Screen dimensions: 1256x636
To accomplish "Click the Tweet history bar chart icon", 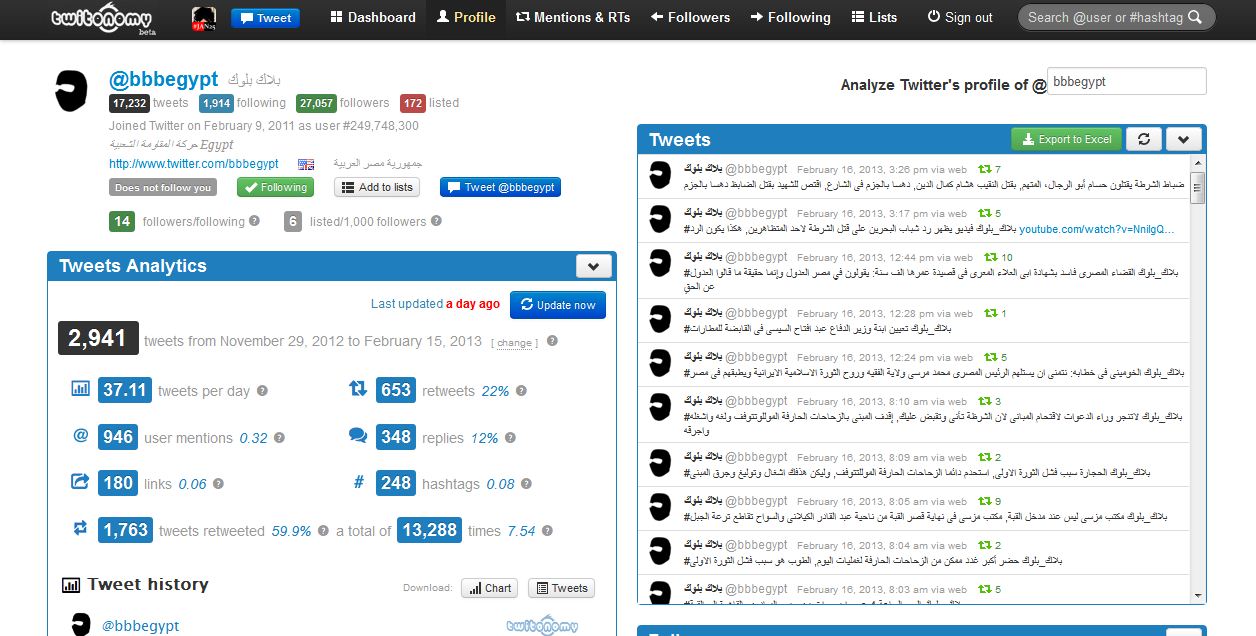I will 71,585.
